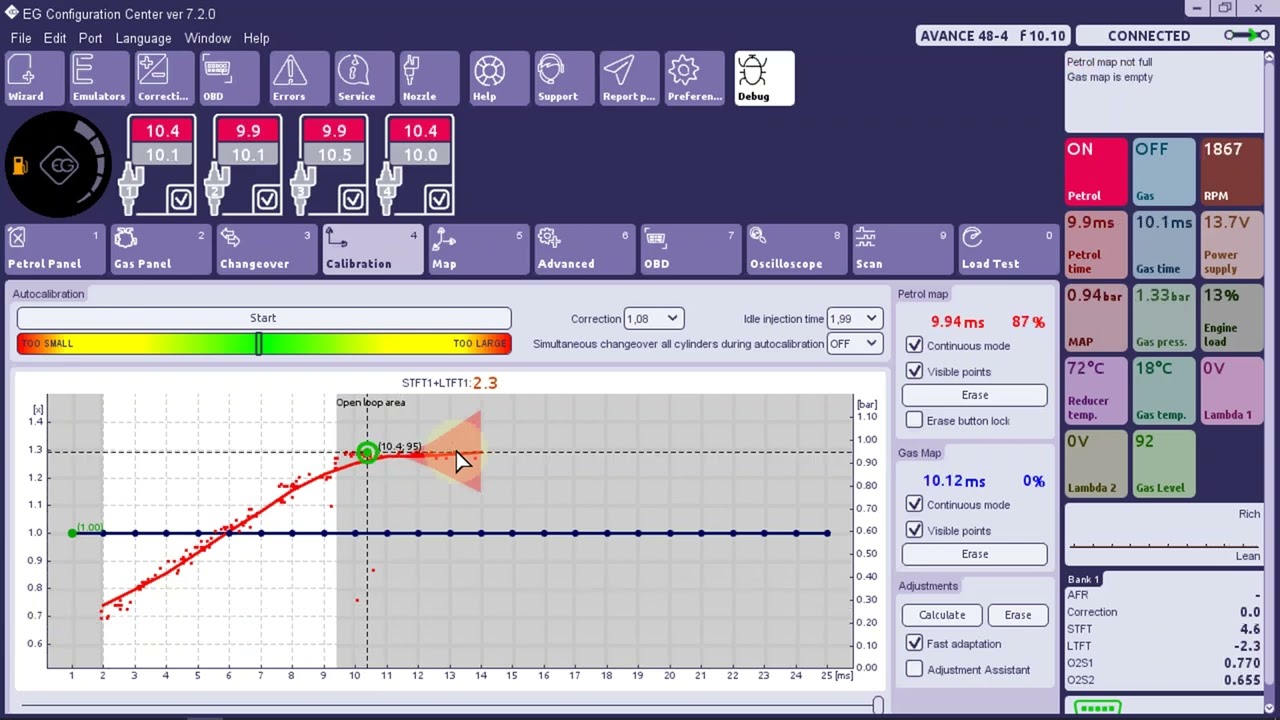The width and height of the screenshot is (1280, 720).
Task: Toggle Petrol map Continuous mode checkbox
Action: (914, 345)
